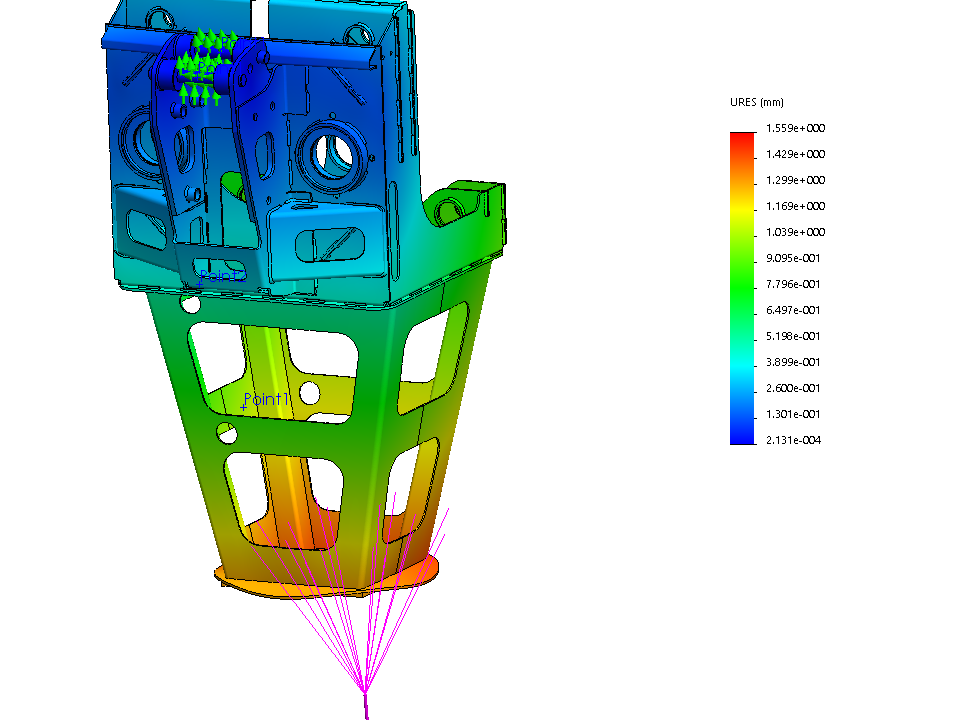Select the maximum value 1.559e+000 in legend

tap(795, 129)
